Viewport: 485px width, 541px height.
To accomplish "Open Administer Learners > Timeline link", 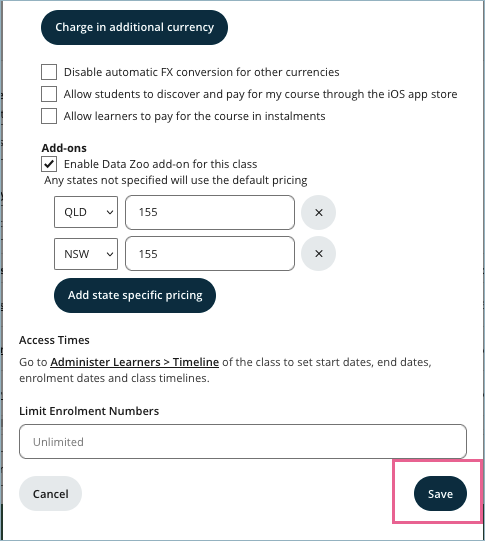I will [x=135, y=362].
